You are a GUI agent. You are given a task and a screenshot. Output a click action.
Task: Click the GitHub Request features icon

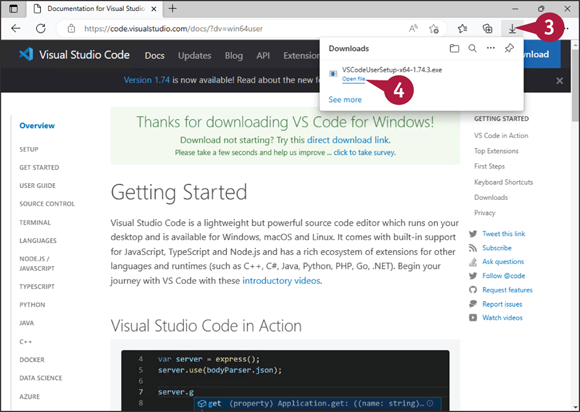[473, 290]
